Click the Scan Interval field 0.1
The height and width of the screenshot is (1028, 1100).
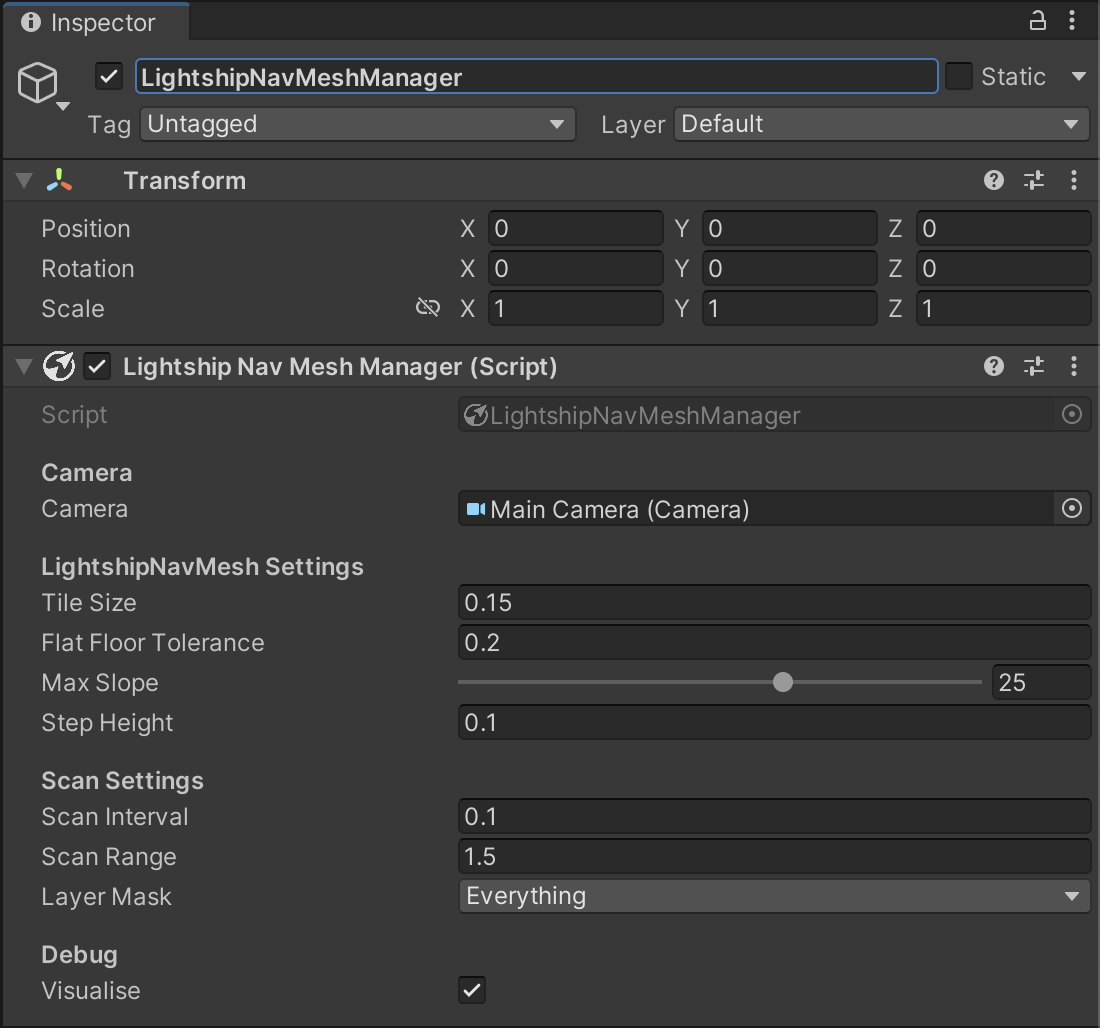click(774, 816)
